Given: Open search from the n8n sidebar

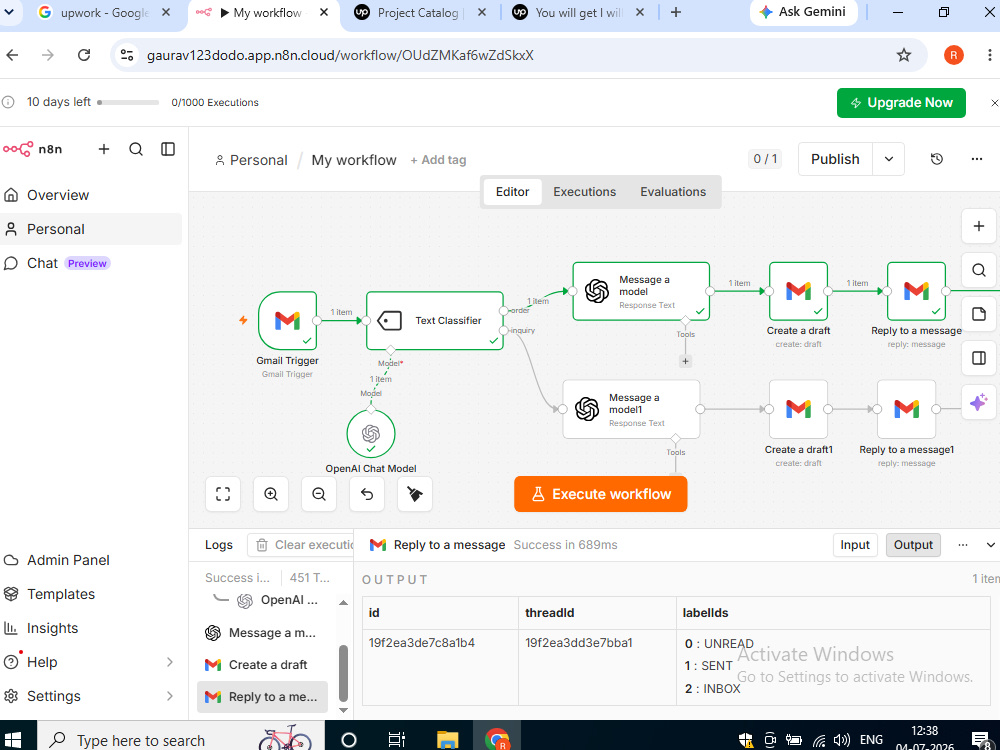Looking at the screenshot, I should tap(136, 149).
